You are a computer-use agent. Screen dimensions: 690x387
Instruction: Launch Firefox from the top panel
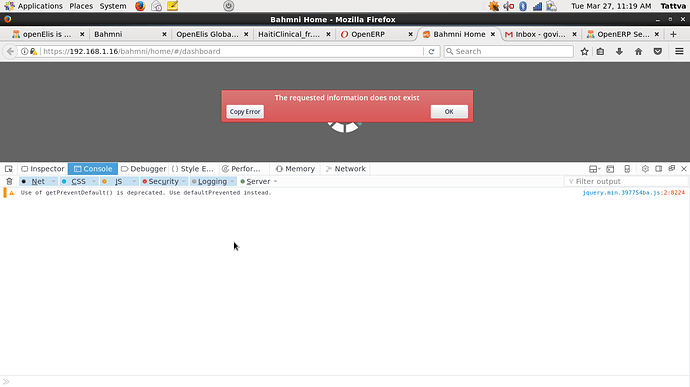point(140,6)
